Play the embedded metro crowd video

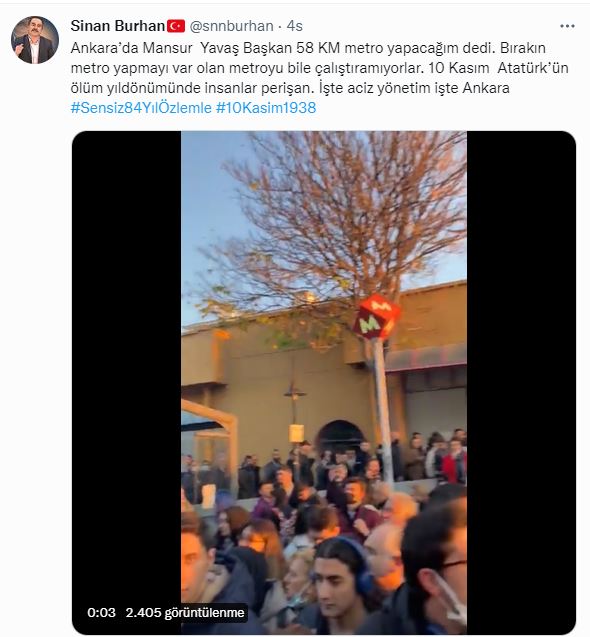324,383
